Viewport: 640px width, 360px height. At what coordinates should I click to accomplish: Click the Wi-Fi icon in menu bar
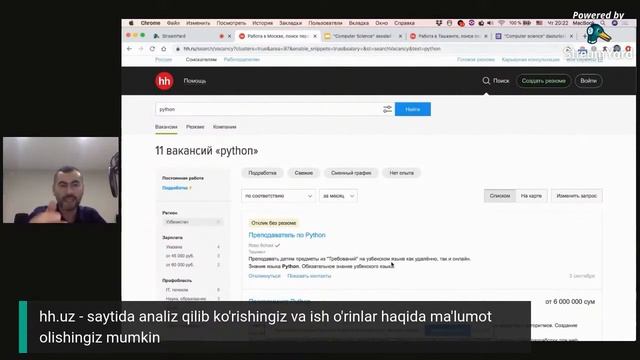(501, 23)
